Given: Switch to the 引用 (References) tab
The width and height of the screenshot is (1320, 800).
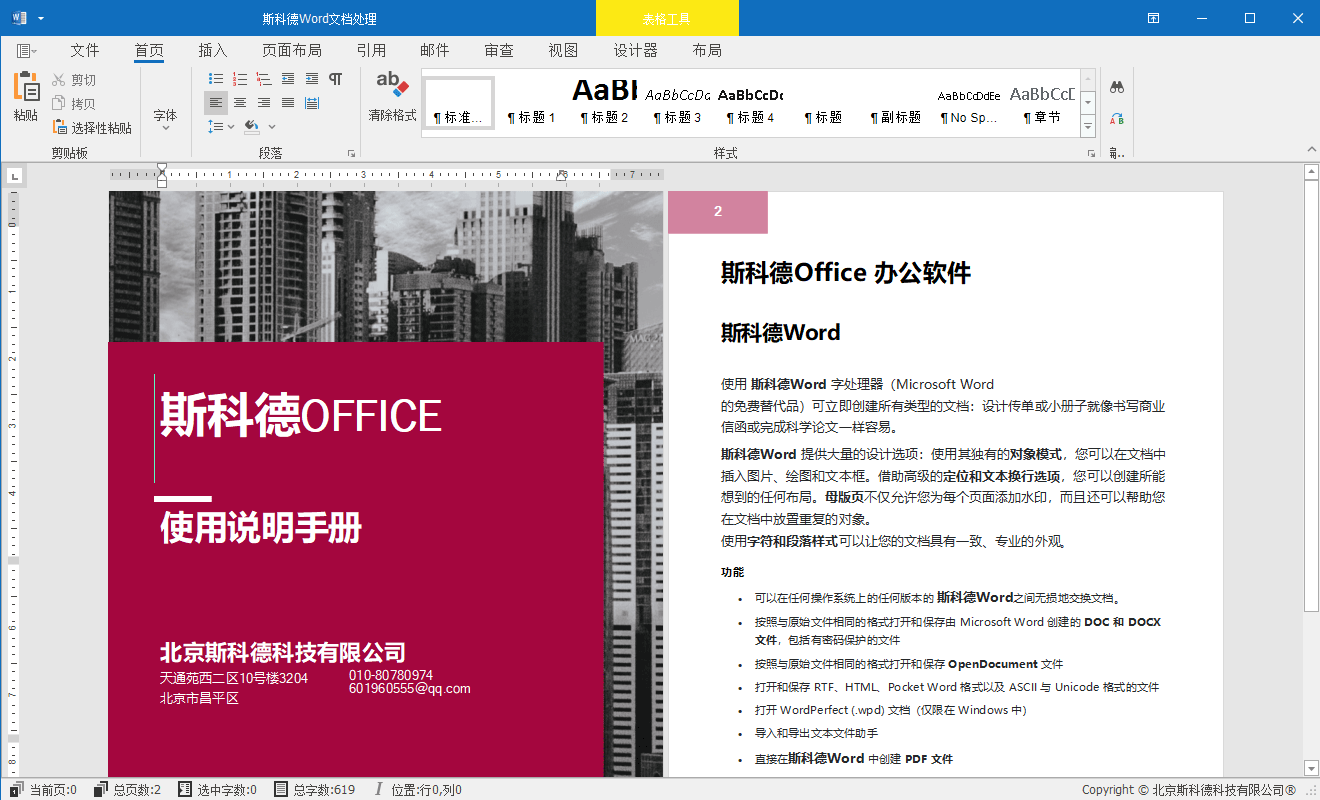Looking at the screenshot, I should tap(371, 50).
